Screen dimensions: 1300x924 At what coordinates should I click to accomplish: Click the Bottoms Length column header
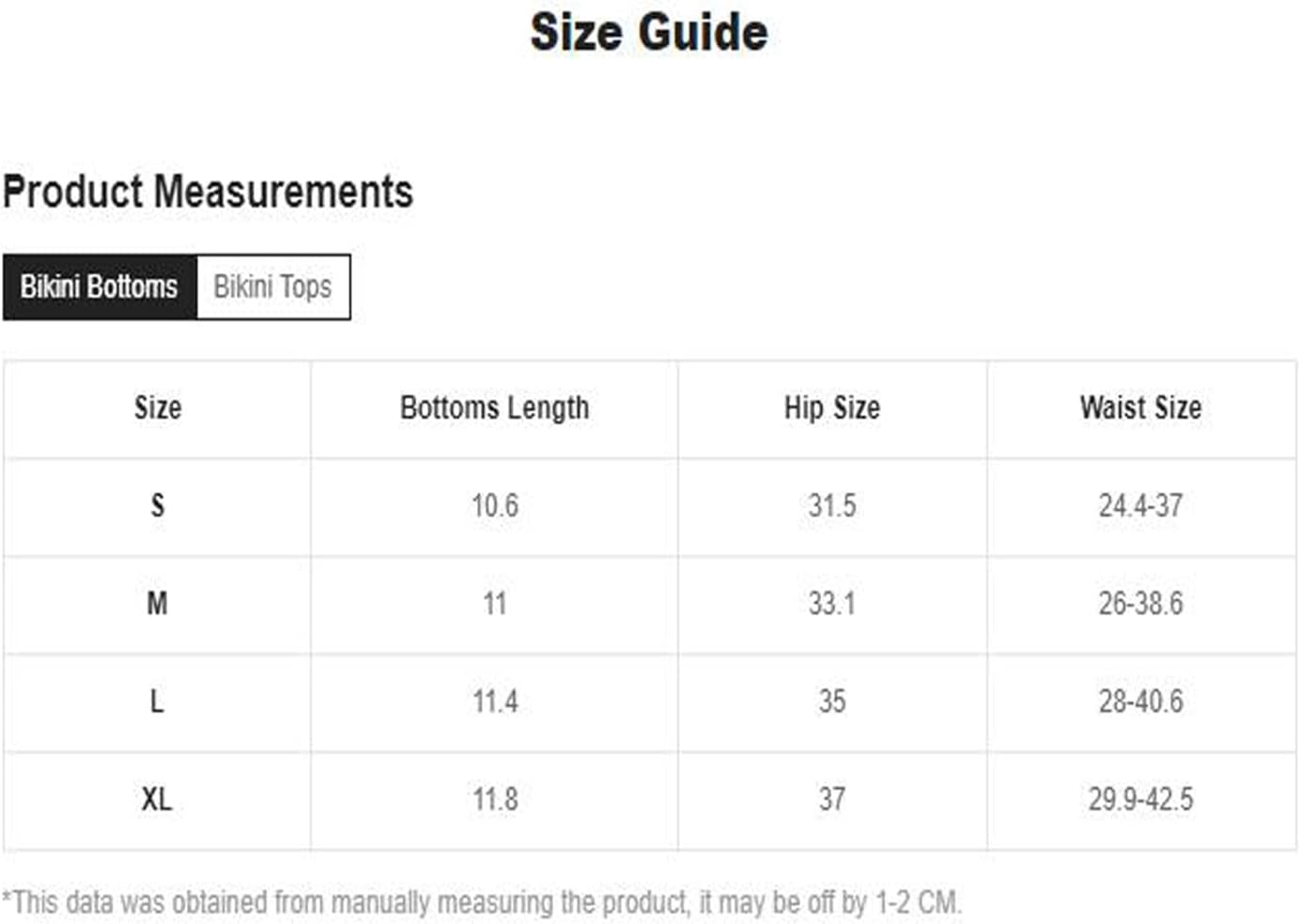click(494, 408)
